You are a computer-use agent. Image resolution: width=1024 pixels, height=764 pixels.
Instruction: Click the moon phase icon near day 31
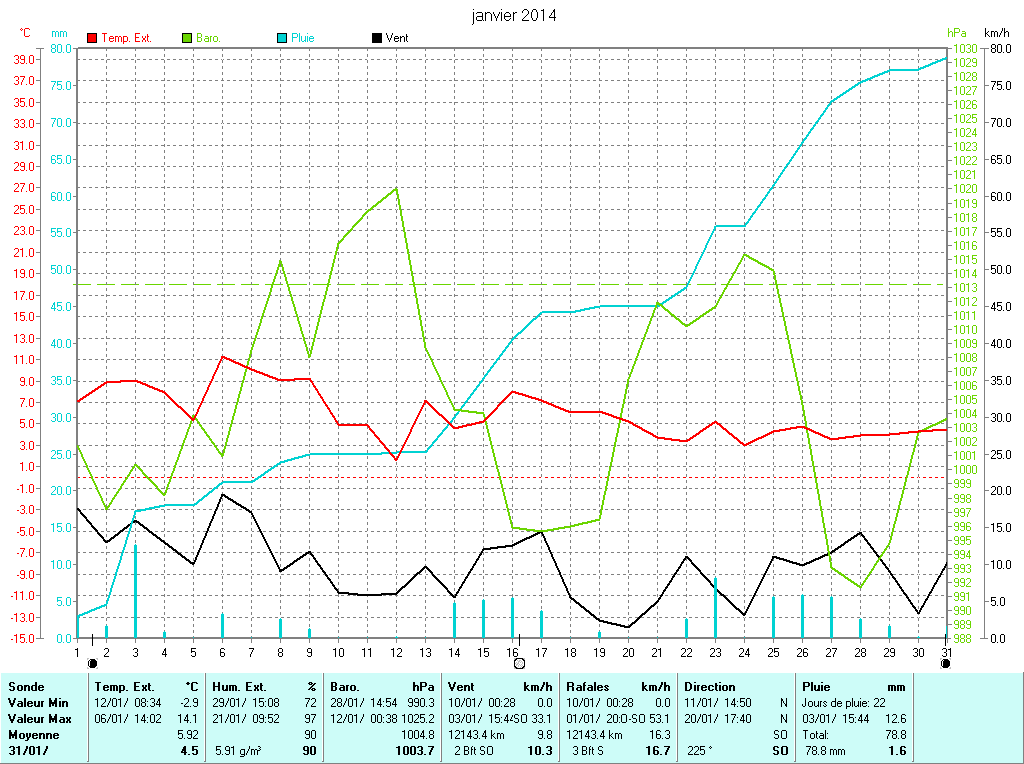pos(945,662)
